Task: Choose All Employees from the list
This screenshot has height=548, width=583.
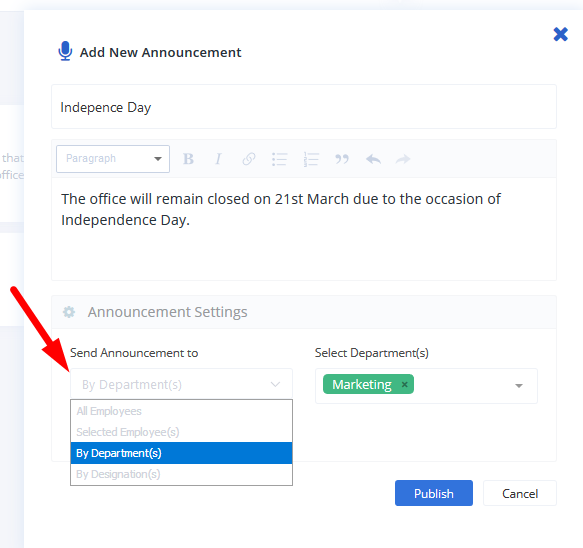Action: pos(181,411)
